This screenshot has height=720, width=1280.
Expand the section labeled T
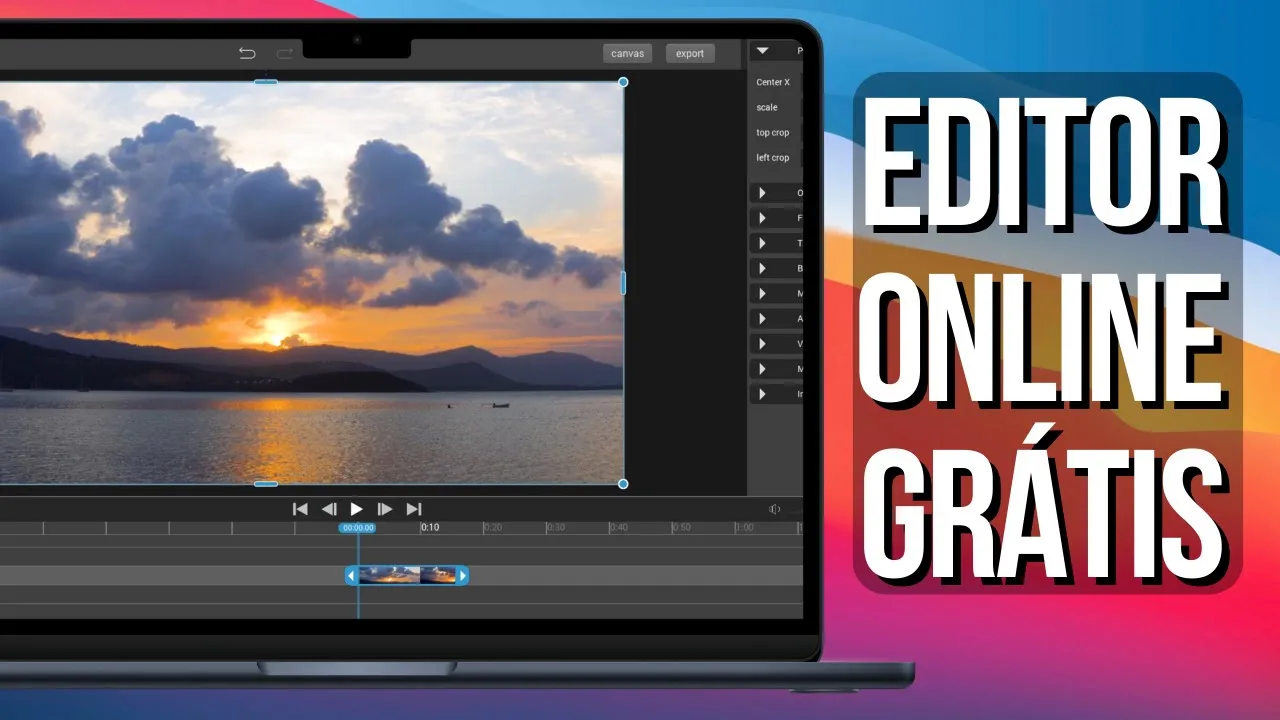point(776,243)
